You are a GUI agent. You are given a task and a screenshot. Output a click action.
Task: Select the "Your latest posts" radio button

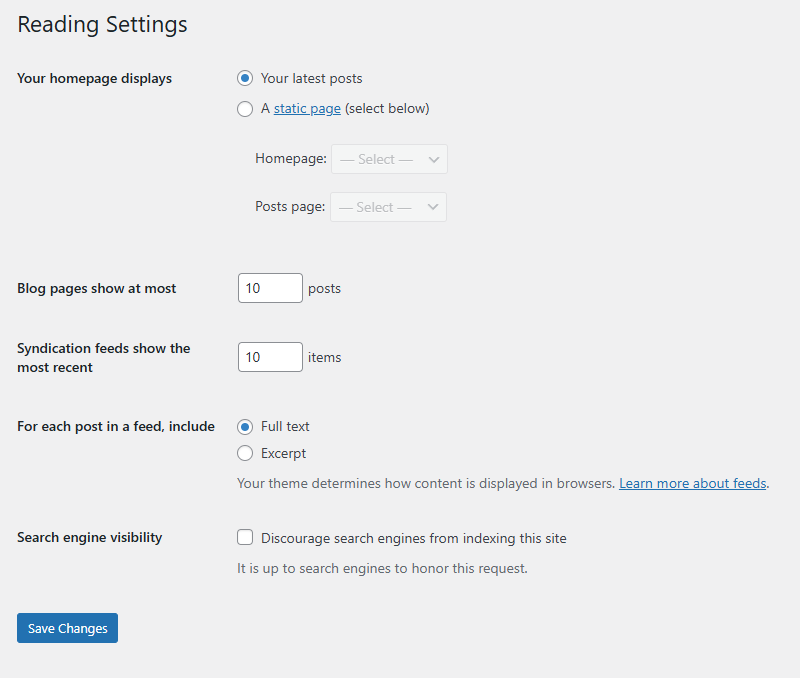tap(245, 78)
